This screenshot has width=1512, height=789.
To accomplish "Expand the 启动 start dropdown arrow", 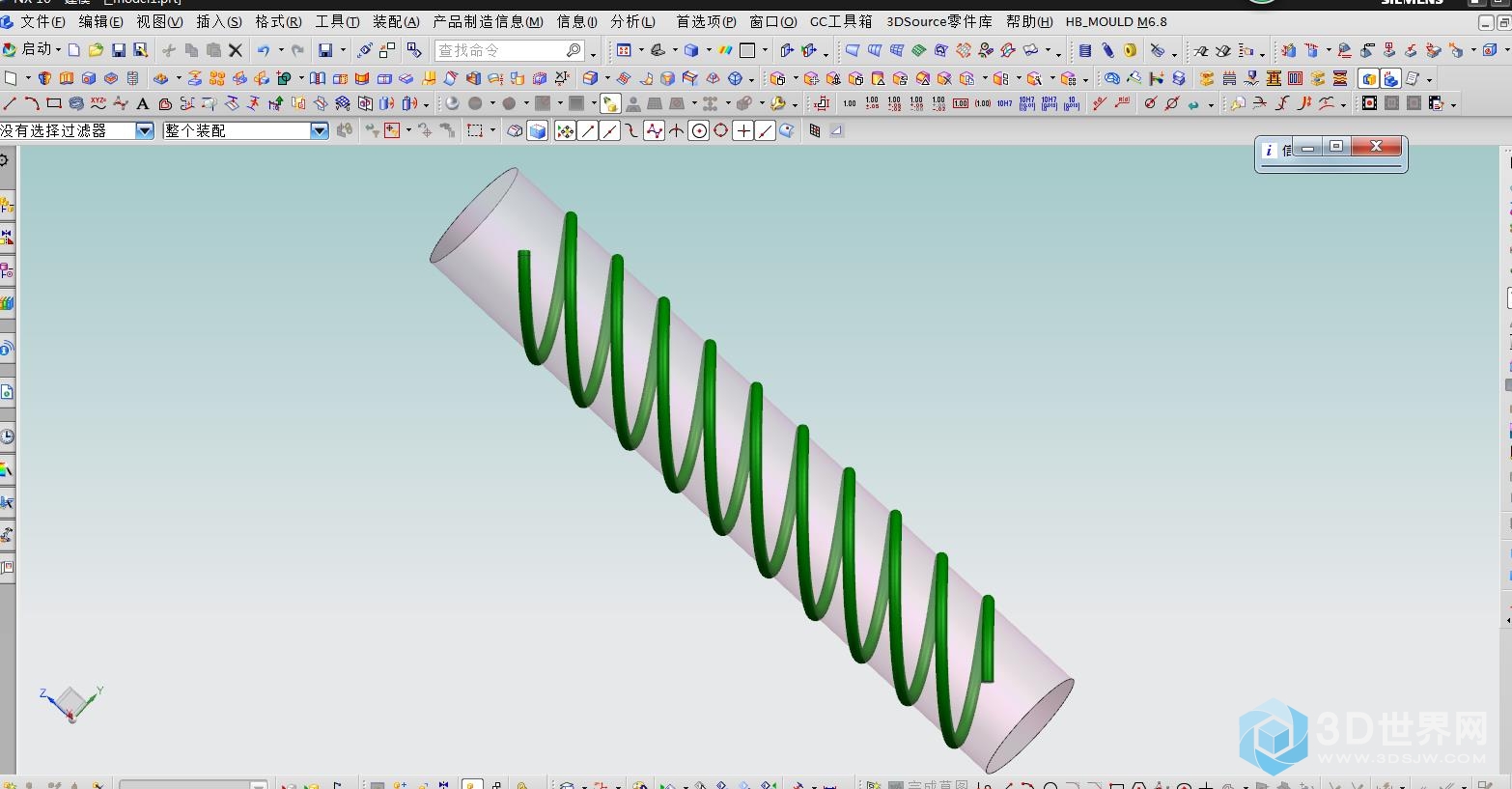I will click(x=58, y=49).
